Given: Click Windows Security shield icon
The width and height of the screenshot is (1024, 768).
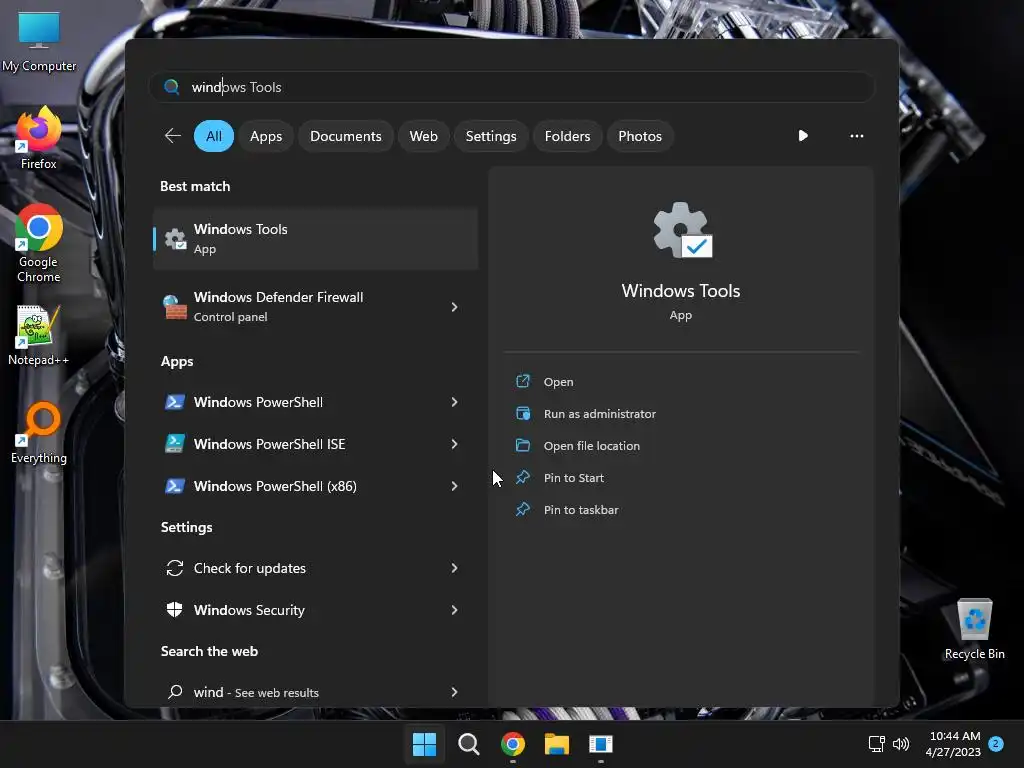Looking at the screenshot, I should [174, 610].
